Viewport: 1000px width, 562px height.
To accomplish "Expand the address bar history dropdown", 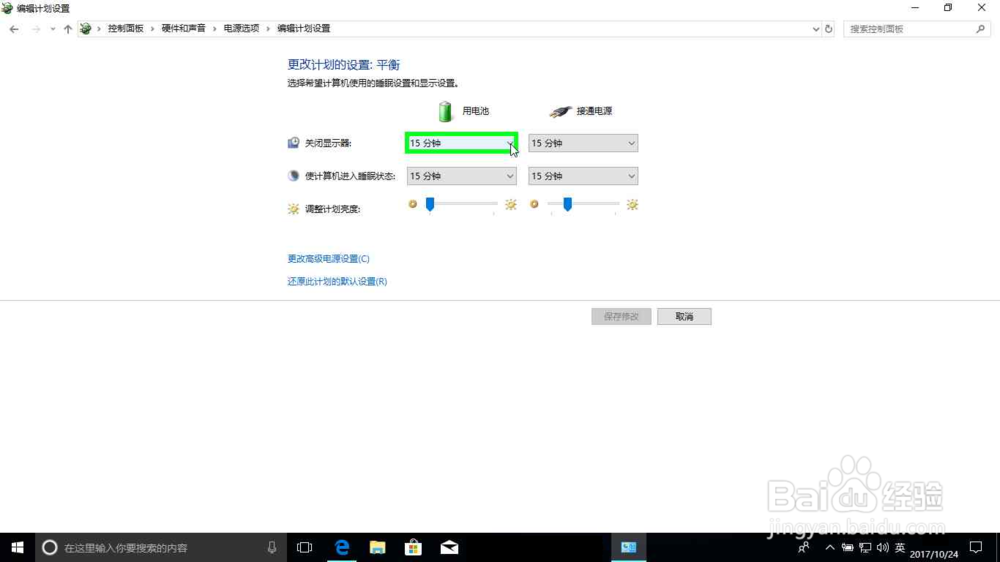I will click(815, 29).
